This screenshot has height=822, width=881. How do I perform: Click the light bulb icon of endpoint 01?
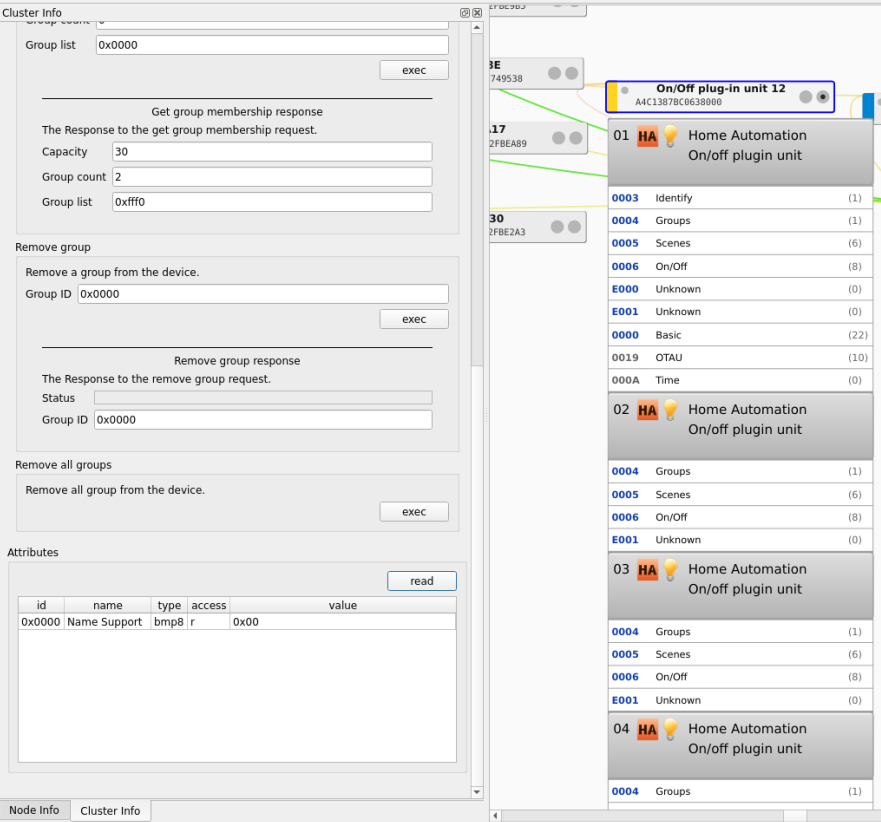[x=670, y=137]
